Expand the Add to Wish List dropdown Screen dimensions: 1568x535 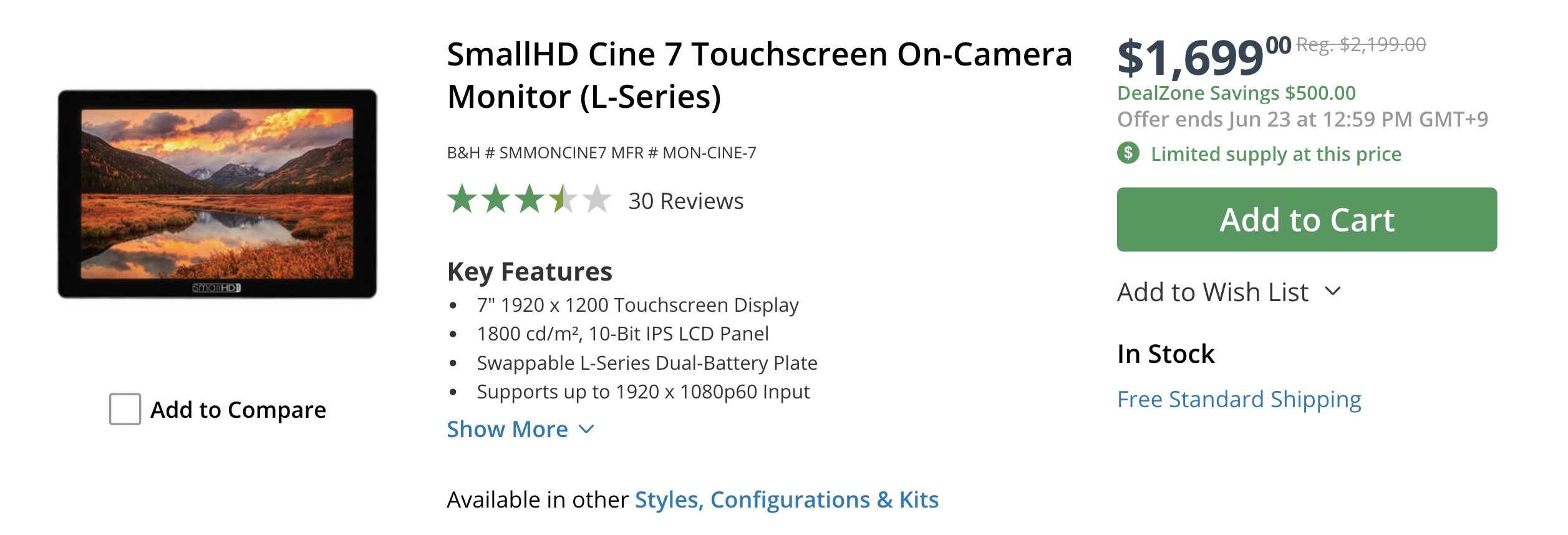coord(1212,292)
